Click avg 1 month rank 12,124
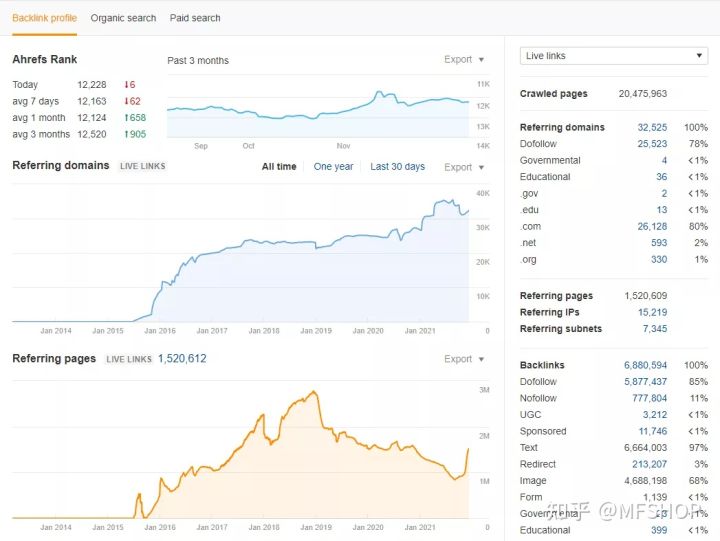 (x=92, y=118)
